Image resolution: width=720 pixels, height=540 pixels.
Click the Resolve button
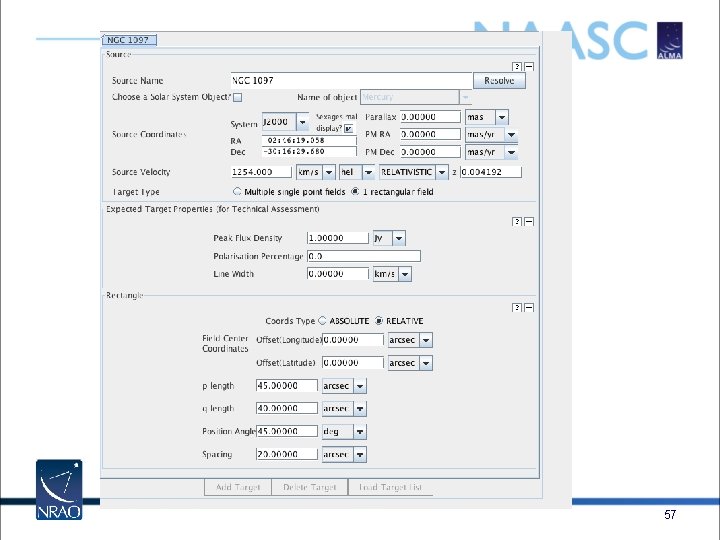coord(499,81)
